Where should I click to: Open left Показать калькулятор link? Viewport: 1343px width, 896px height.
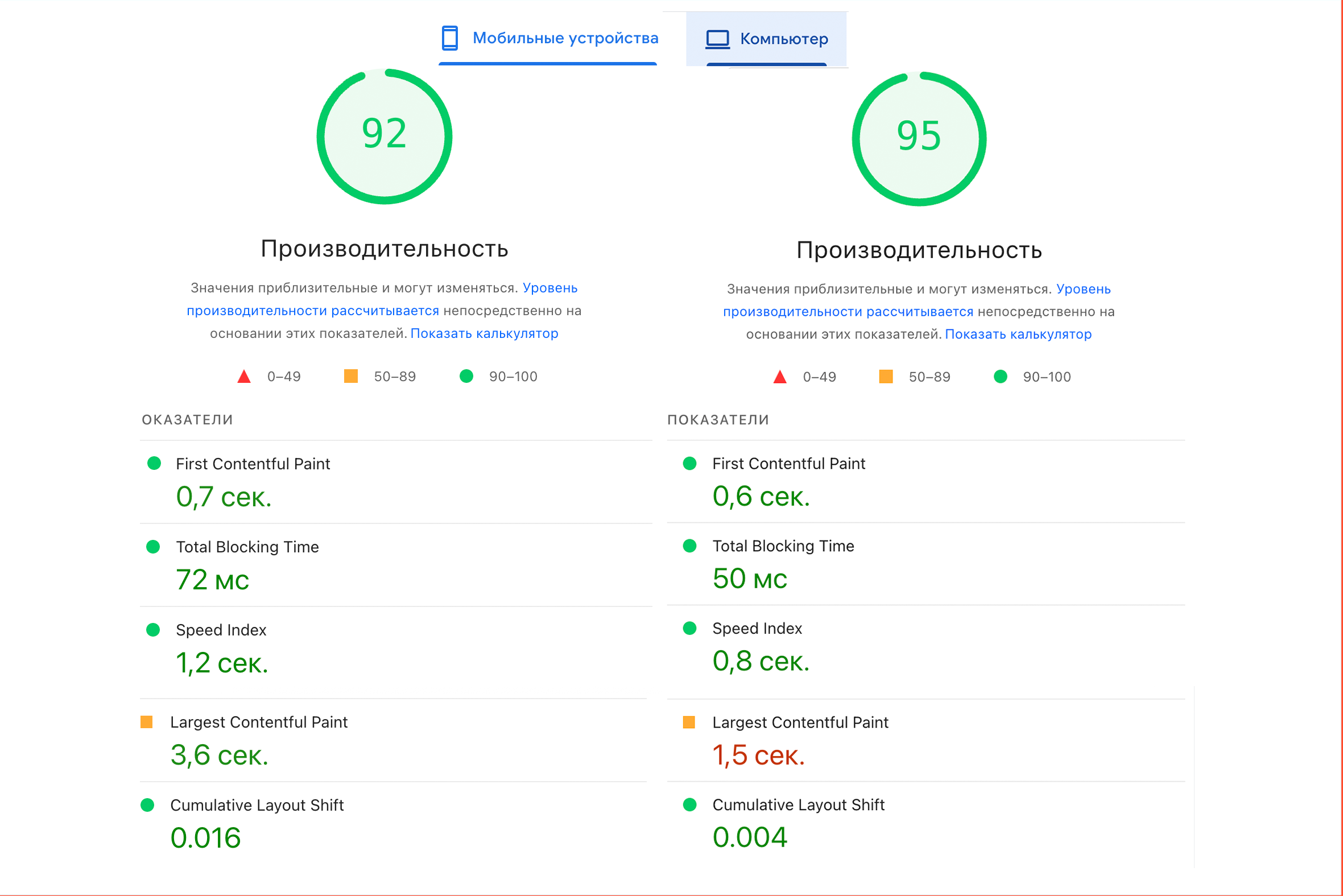point(484,333)
